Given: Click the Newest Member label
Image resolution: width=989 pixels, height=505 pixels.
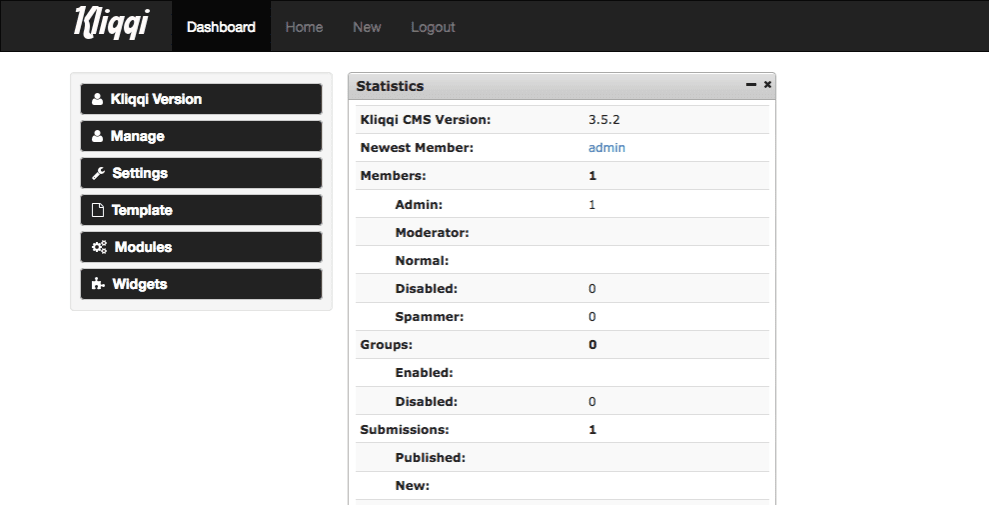Looking at the screenshot, I should pyautogui.click(x=417, y=148).
